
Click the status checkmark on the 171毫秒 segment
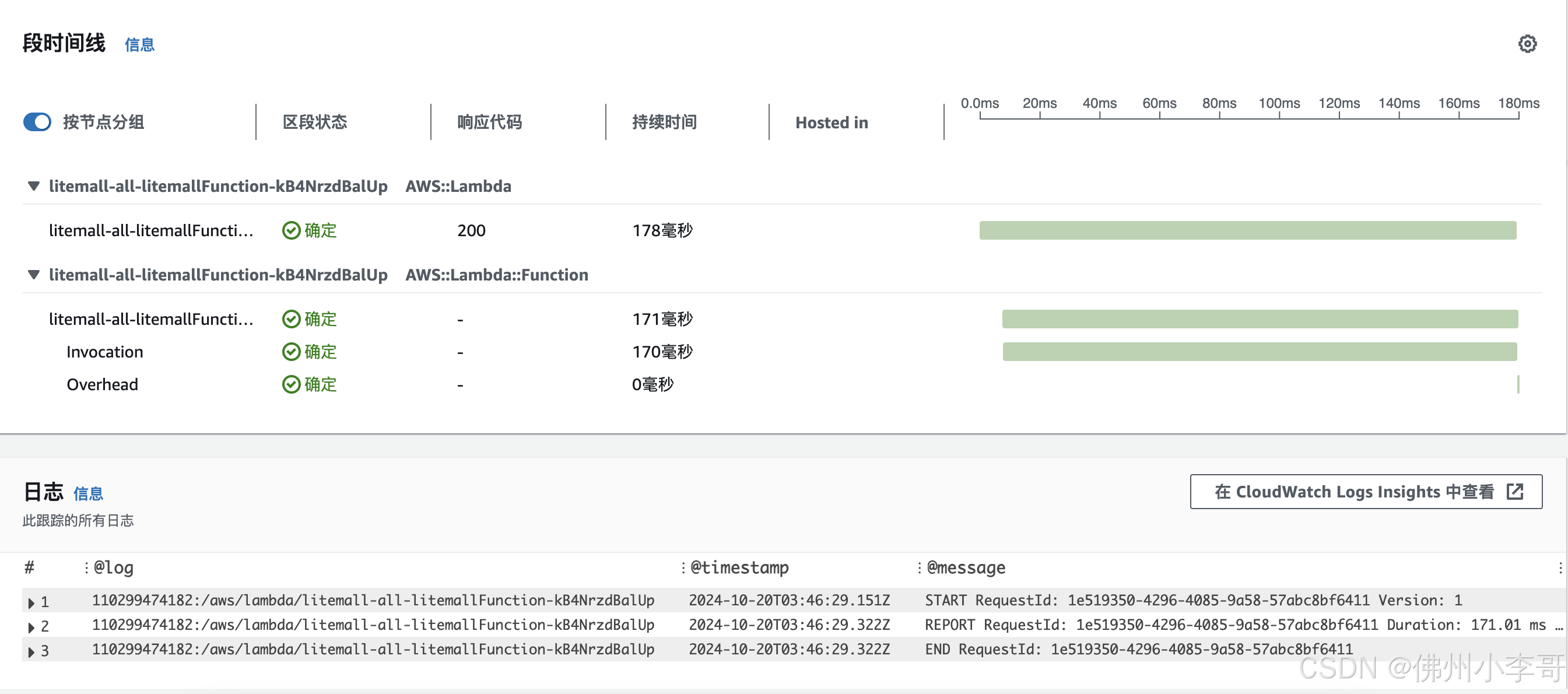pyautogui.click(x=292, y=319)
